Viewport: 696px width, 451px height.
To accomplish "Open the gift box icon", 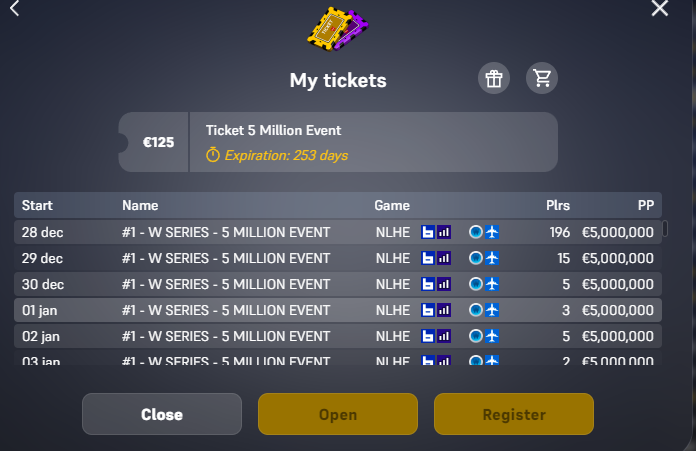I will pos(492,79).
